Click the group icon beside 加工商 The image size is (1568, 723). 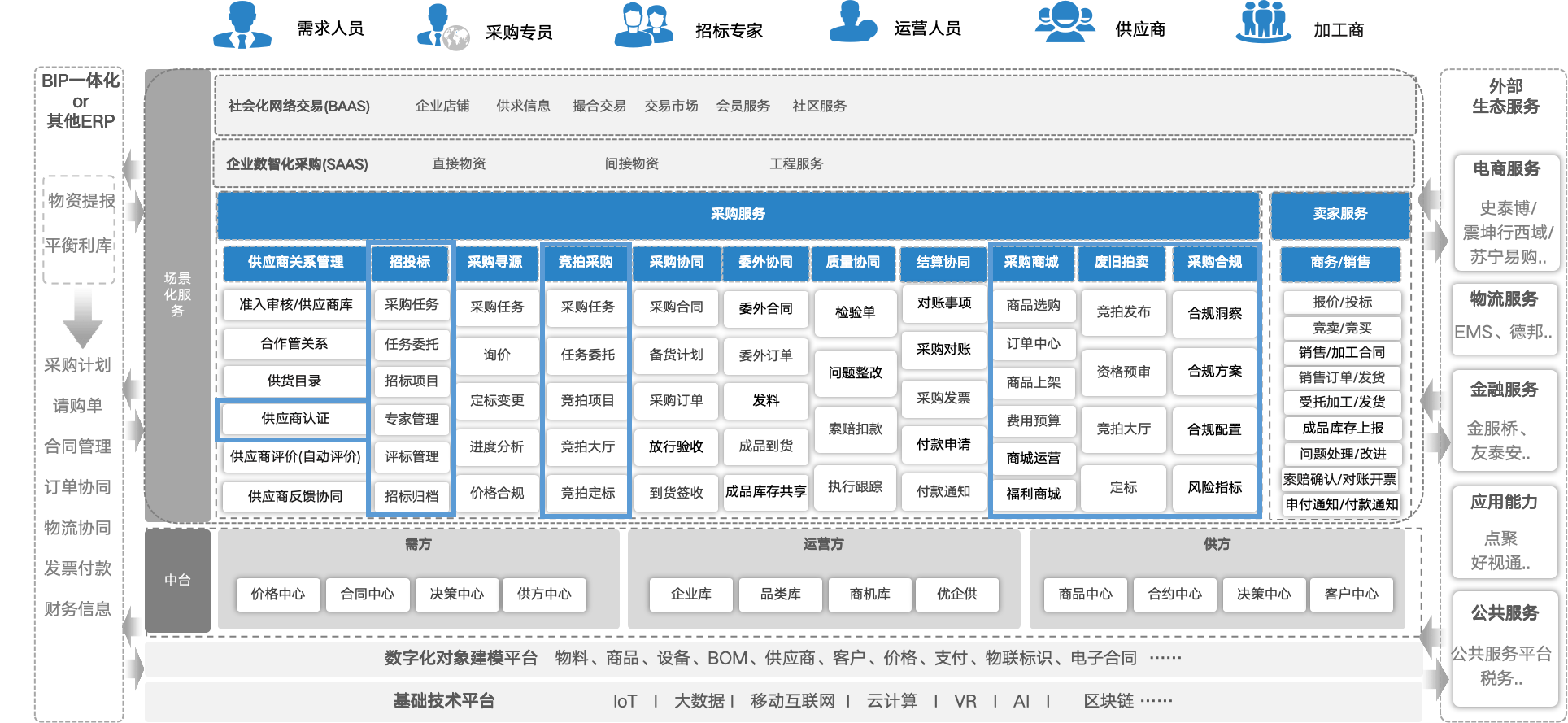coord(1263,22)
